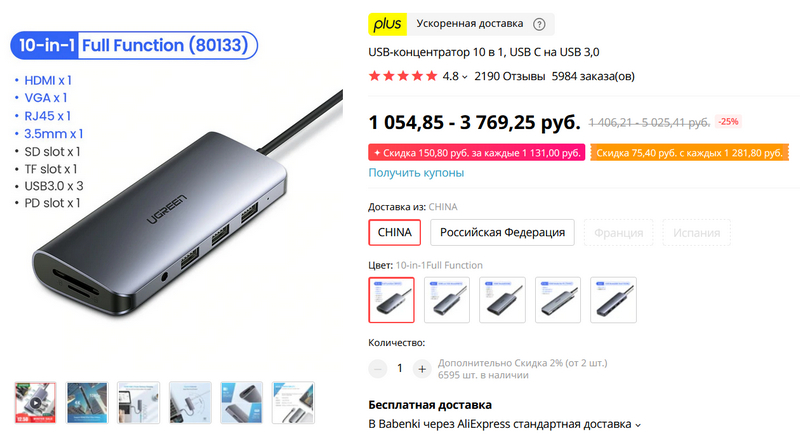This screenshot has width=800, height=435.
Task: Select the fifth color variant swatch
Action: click(613, 300)
